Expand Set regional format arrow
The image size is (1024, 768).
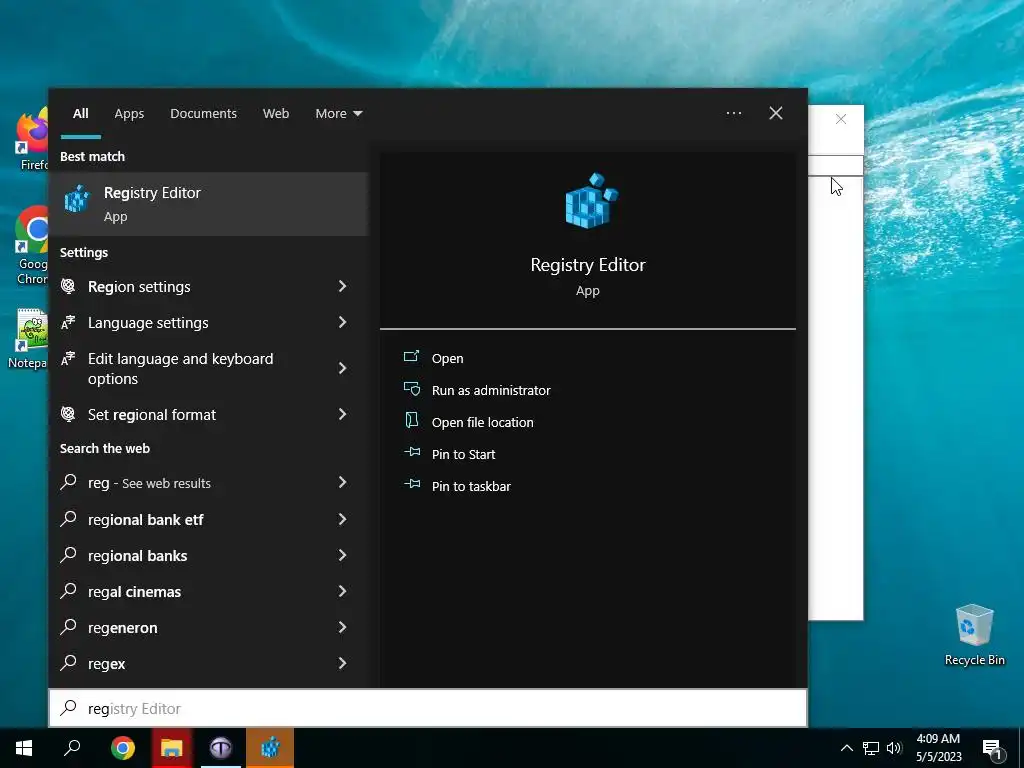pyautogui.click(x=342, y=414)
